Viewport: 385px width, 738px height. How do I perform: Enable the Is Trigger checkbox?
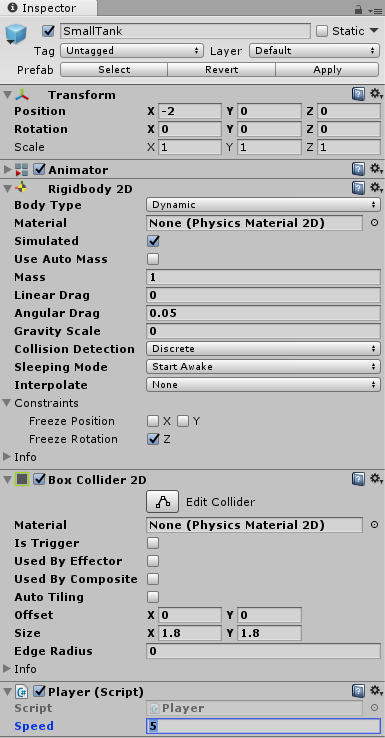[x=153, y=543]
